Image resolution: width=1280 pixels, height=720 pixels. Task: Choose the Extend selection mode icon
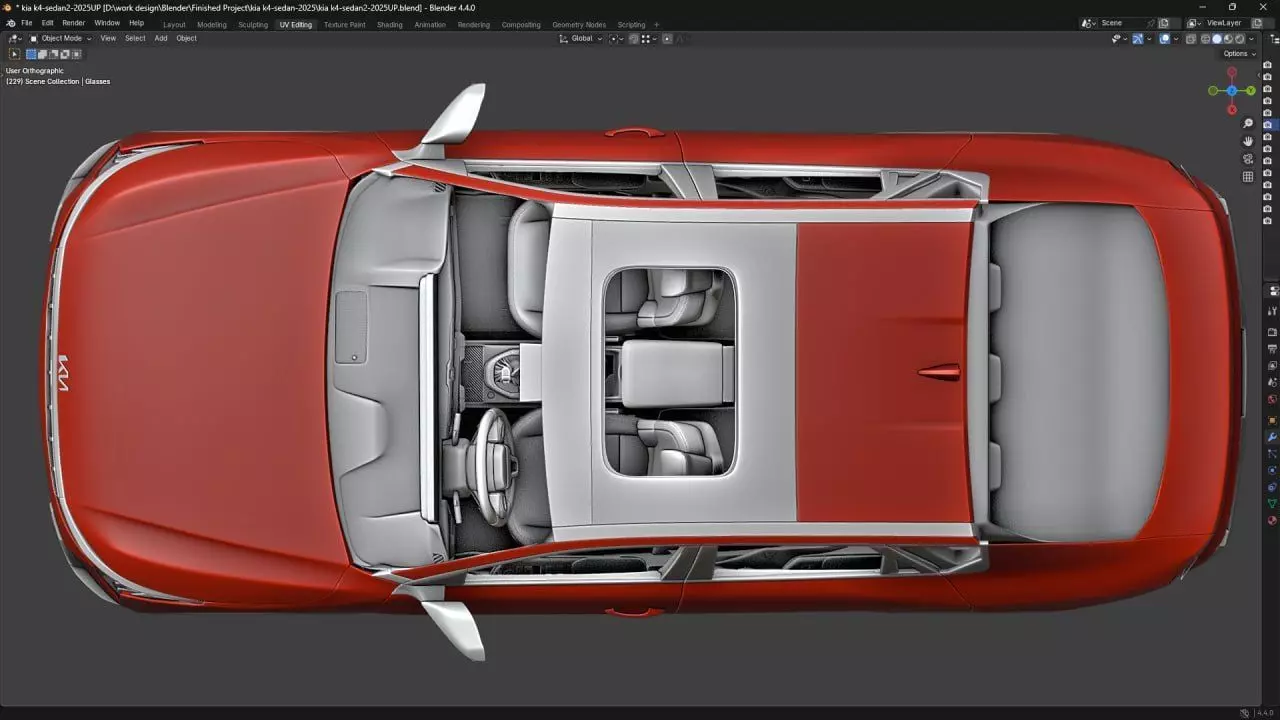(x=42, y=54)
